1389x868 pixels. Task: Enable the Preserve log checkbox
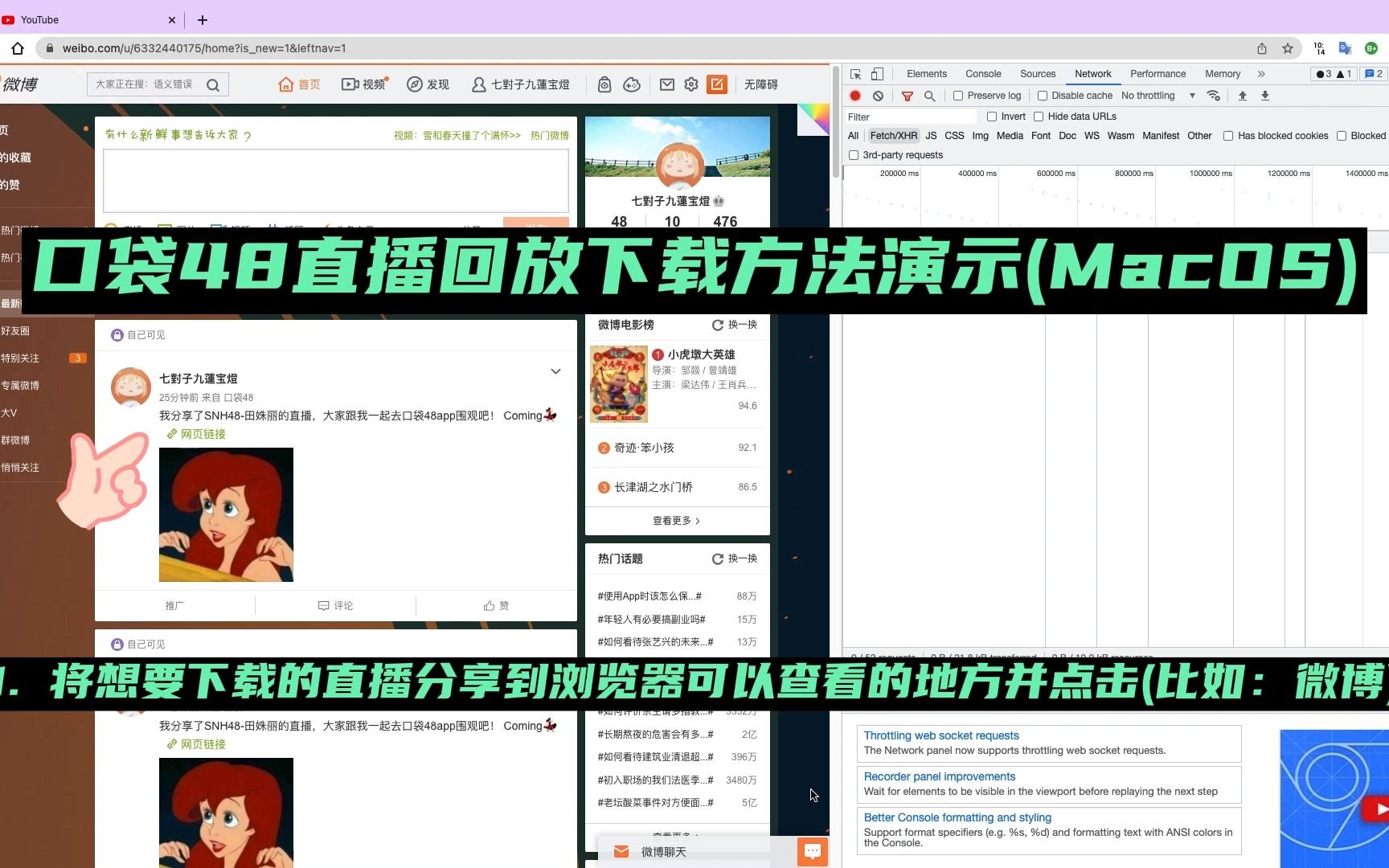[958, 96]
